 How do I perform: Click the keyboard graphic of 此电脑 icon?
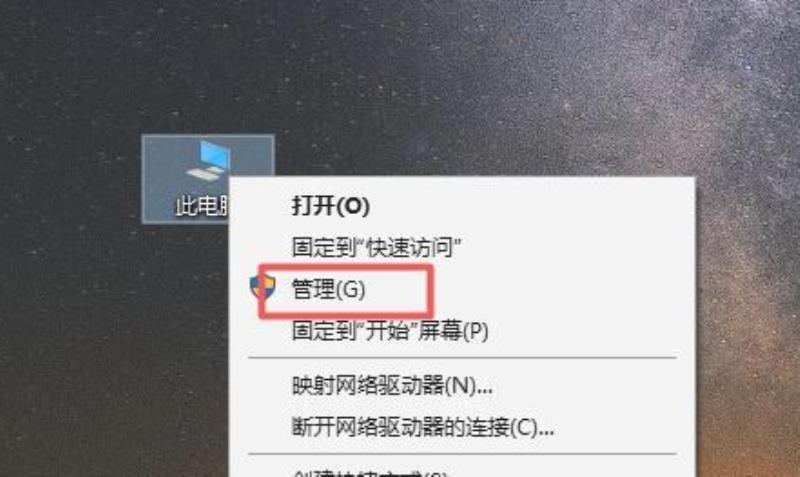(x=204, y=173)
